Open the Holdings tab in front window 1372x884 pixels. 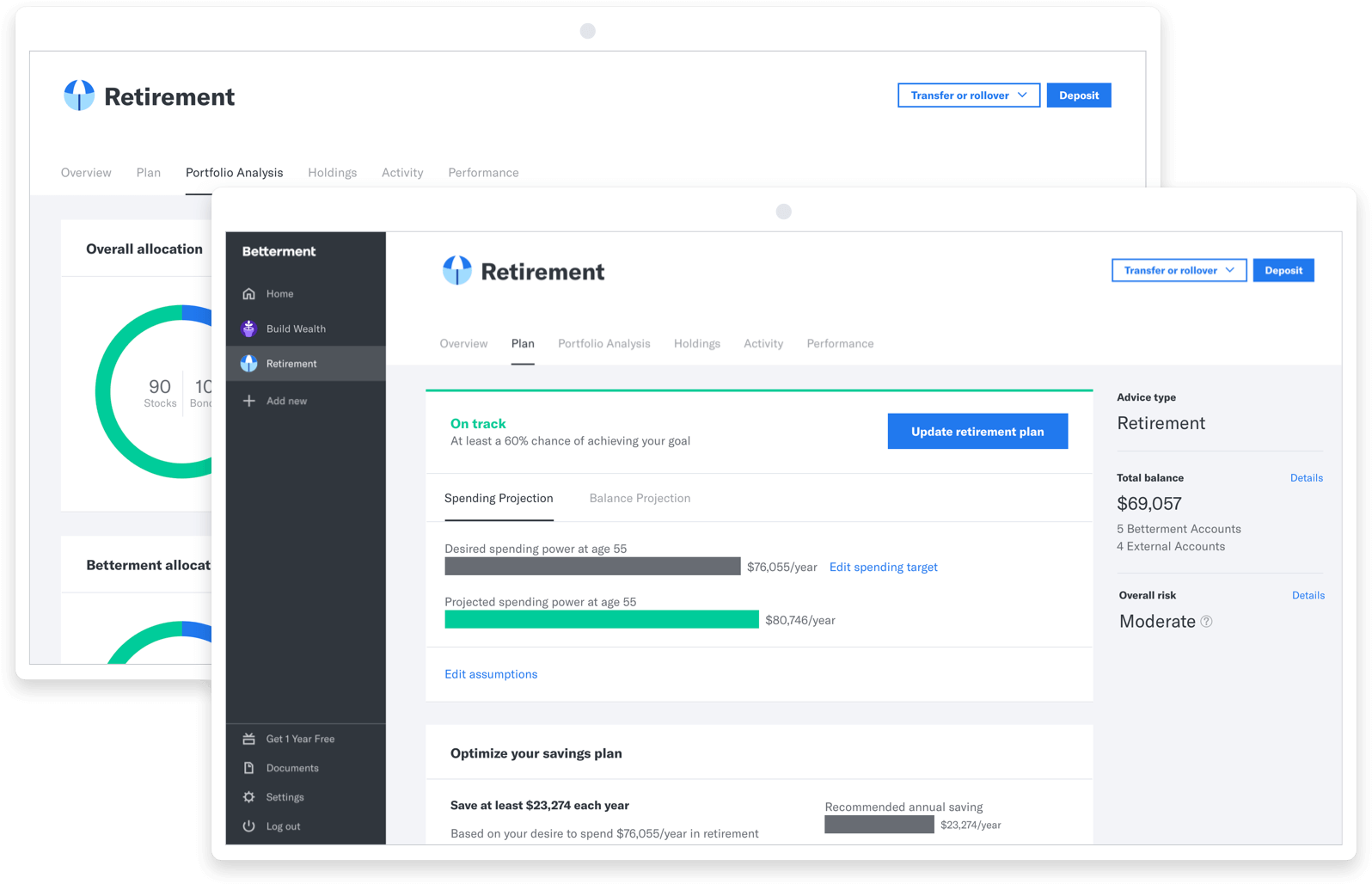click(x=696, y=344)
